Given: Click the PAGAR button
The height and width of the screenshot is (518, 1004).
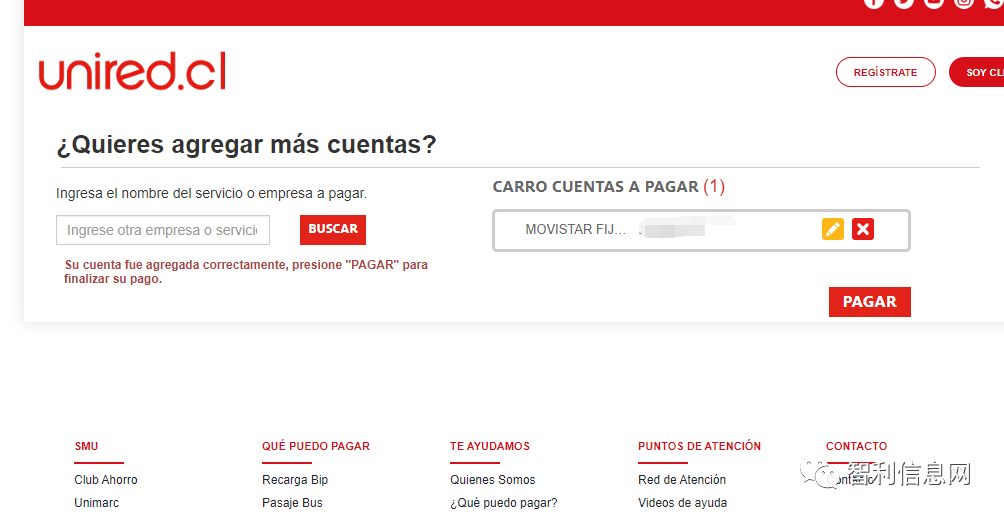Looking at the screenshot, I should (x=870, y=302).
